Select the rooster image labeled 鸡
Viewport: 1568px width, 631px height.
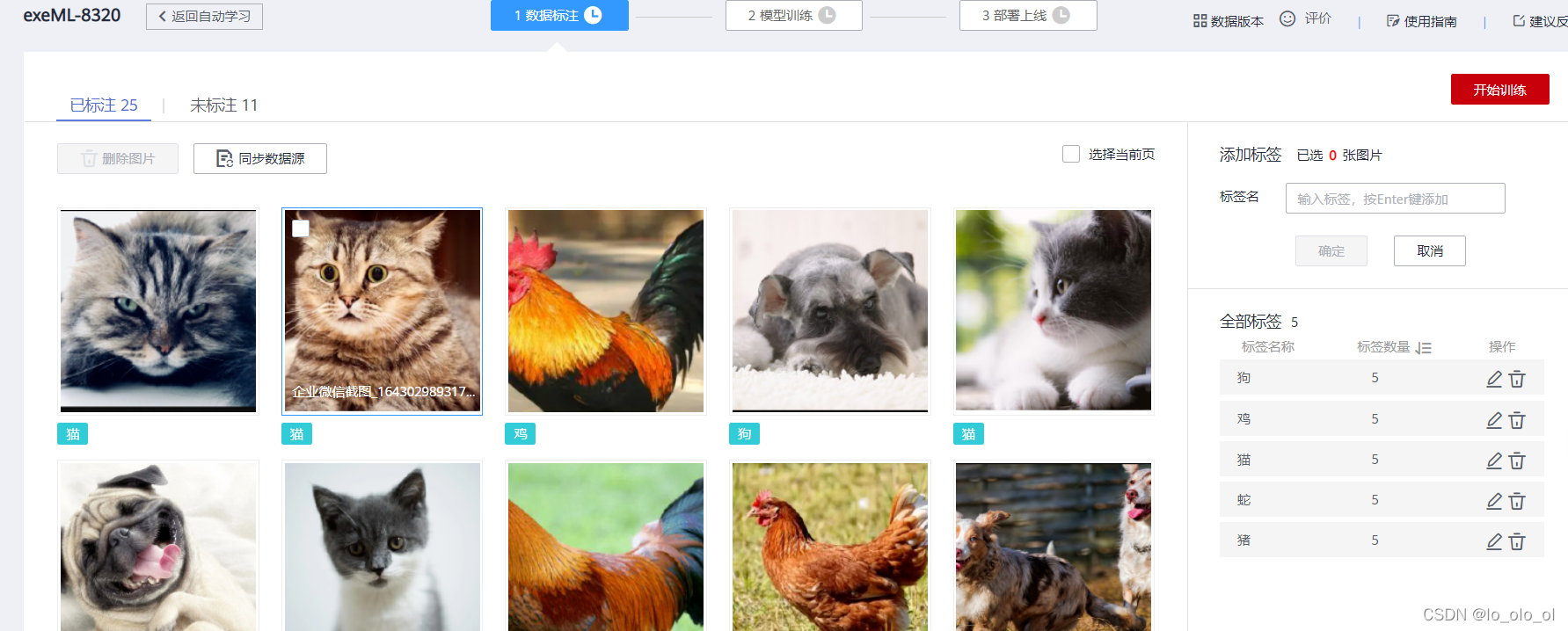[606, 311]
